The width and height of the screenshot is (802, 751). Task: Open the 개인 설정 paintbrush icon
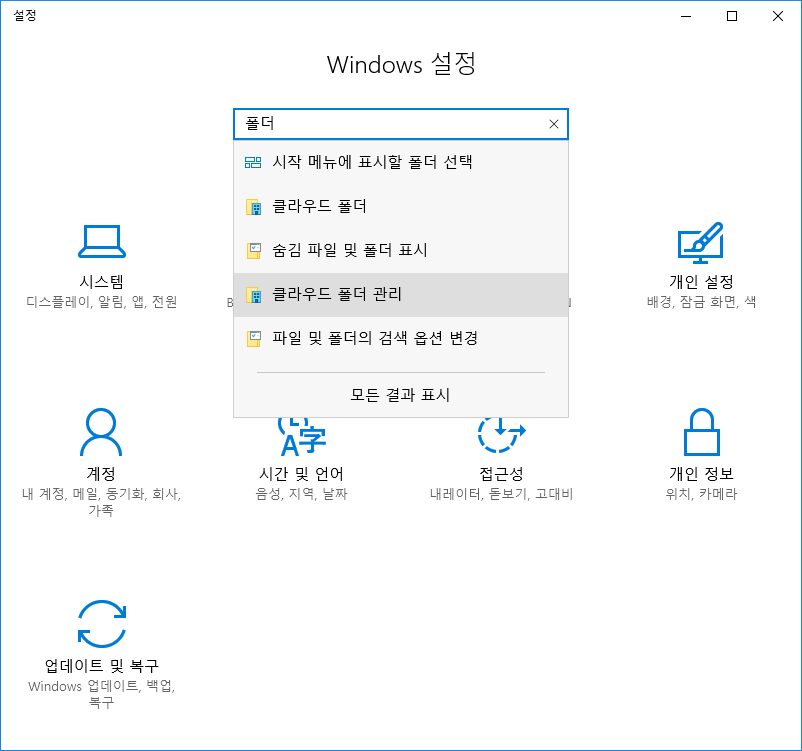pos(701,242)
